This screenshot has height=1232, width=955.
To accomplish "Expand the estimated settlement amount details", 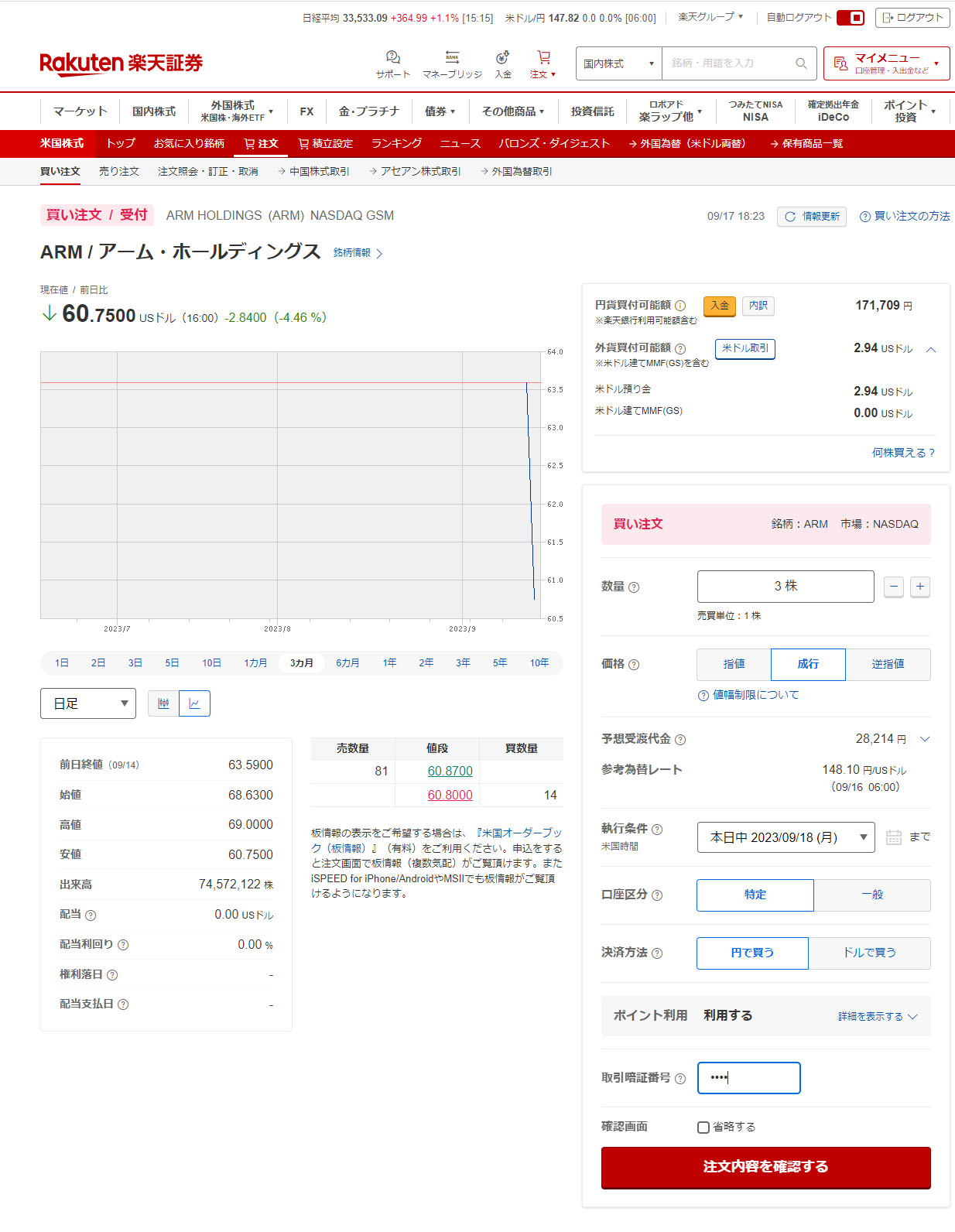I will pos(924,739).
